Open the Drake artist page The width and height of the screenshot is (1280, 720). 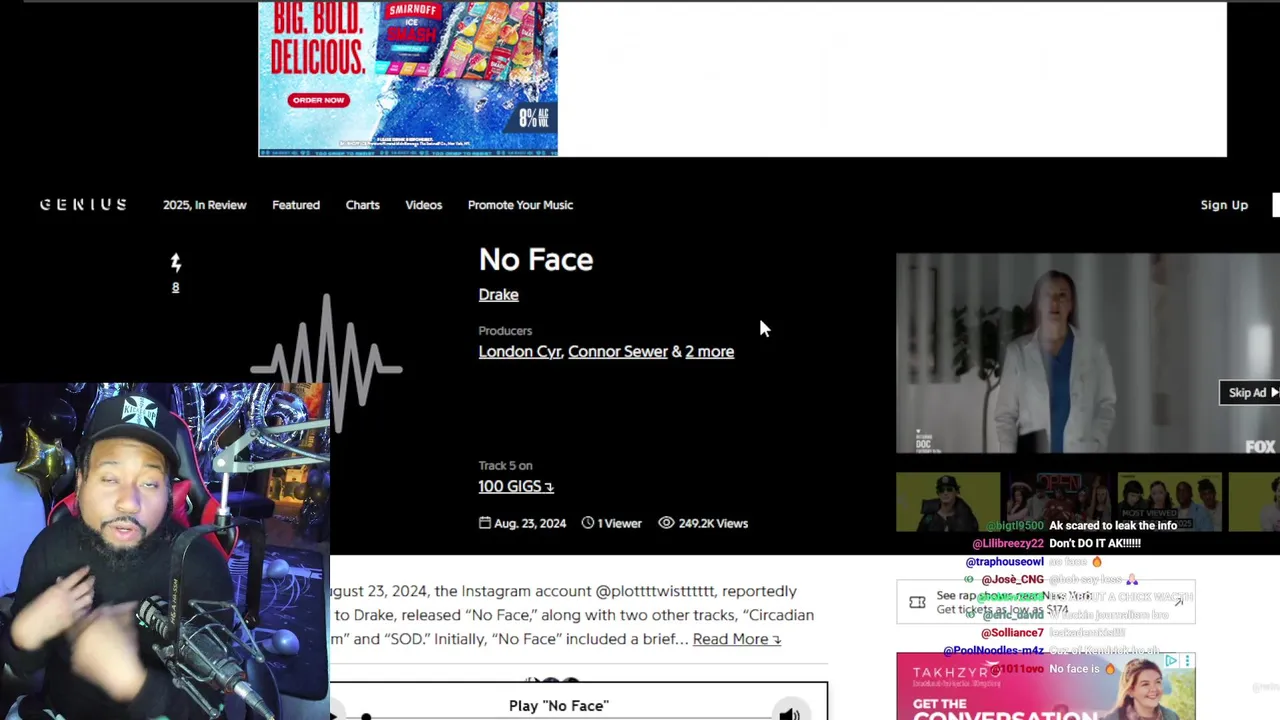(x=498, y=294)
